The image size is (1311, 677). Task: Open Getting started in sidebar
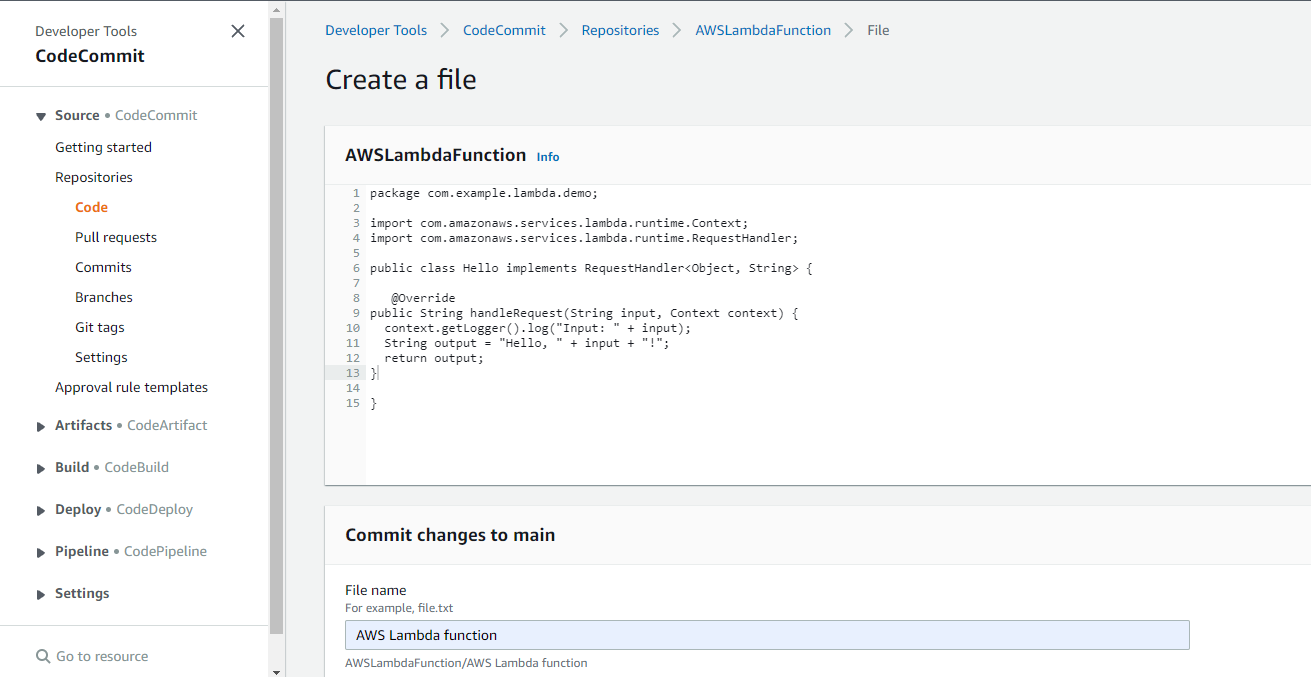click(x=103, y=147)
